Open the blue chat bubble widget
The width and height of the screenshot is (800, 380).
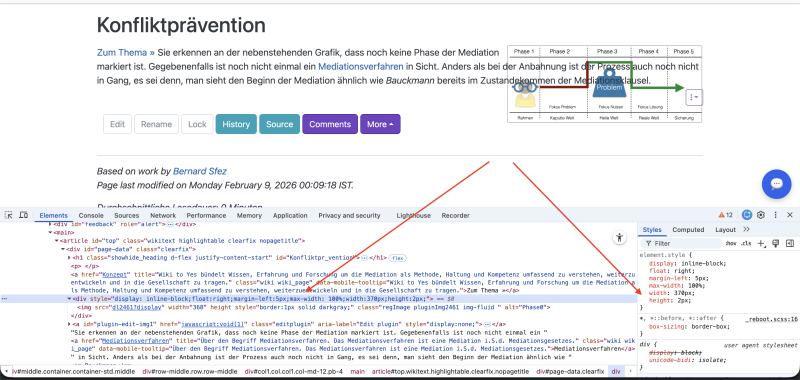pos(777,184)
